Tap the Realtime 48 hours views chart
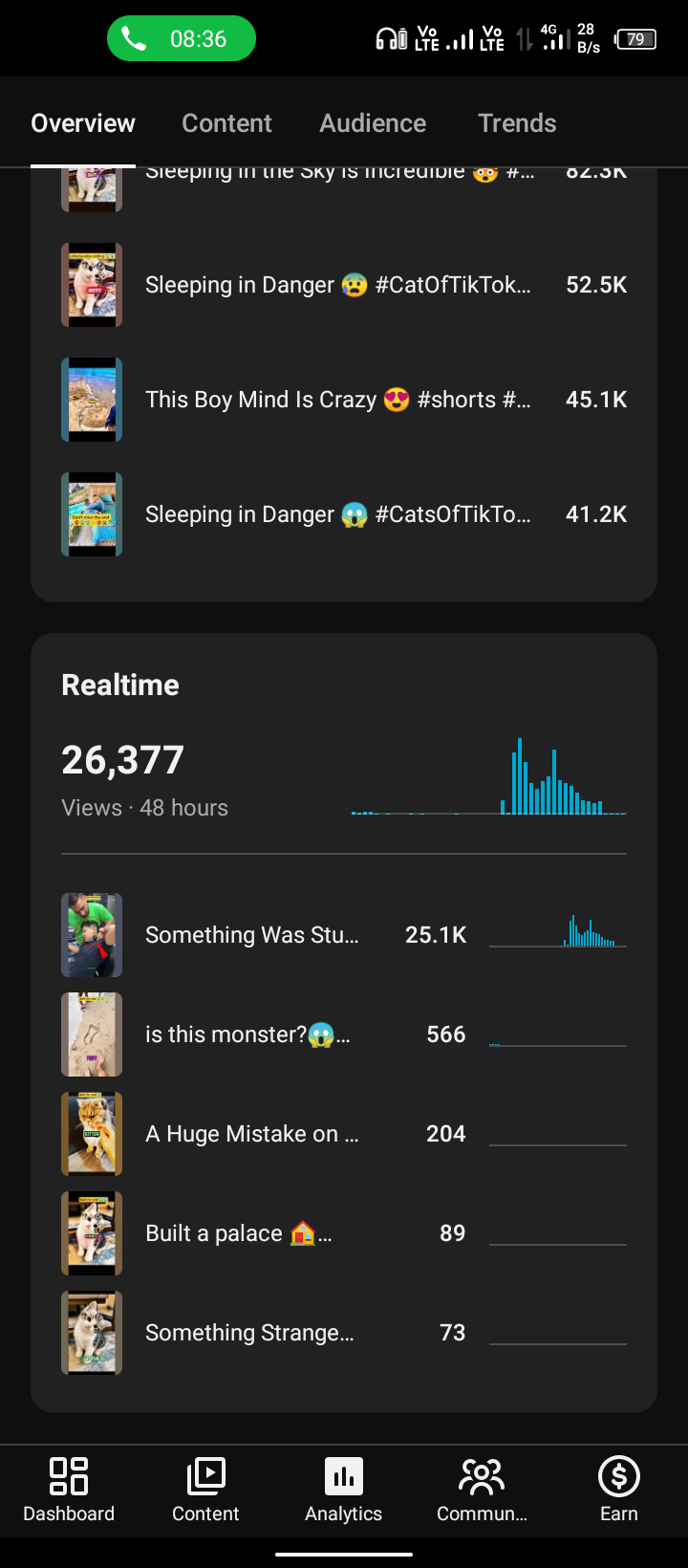 tap(489, 776)
